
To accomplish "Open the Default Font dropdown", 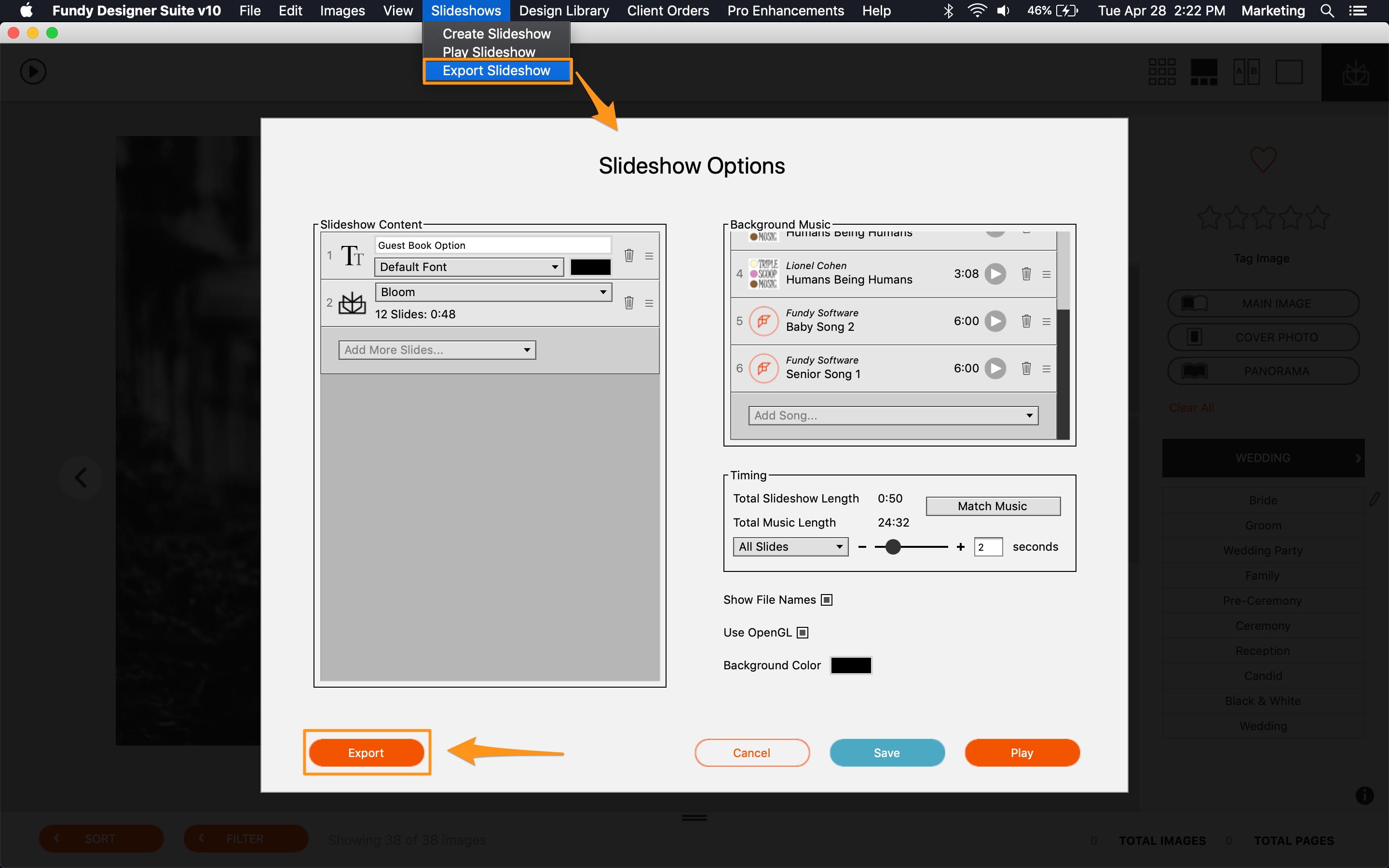I will point(469,267).
